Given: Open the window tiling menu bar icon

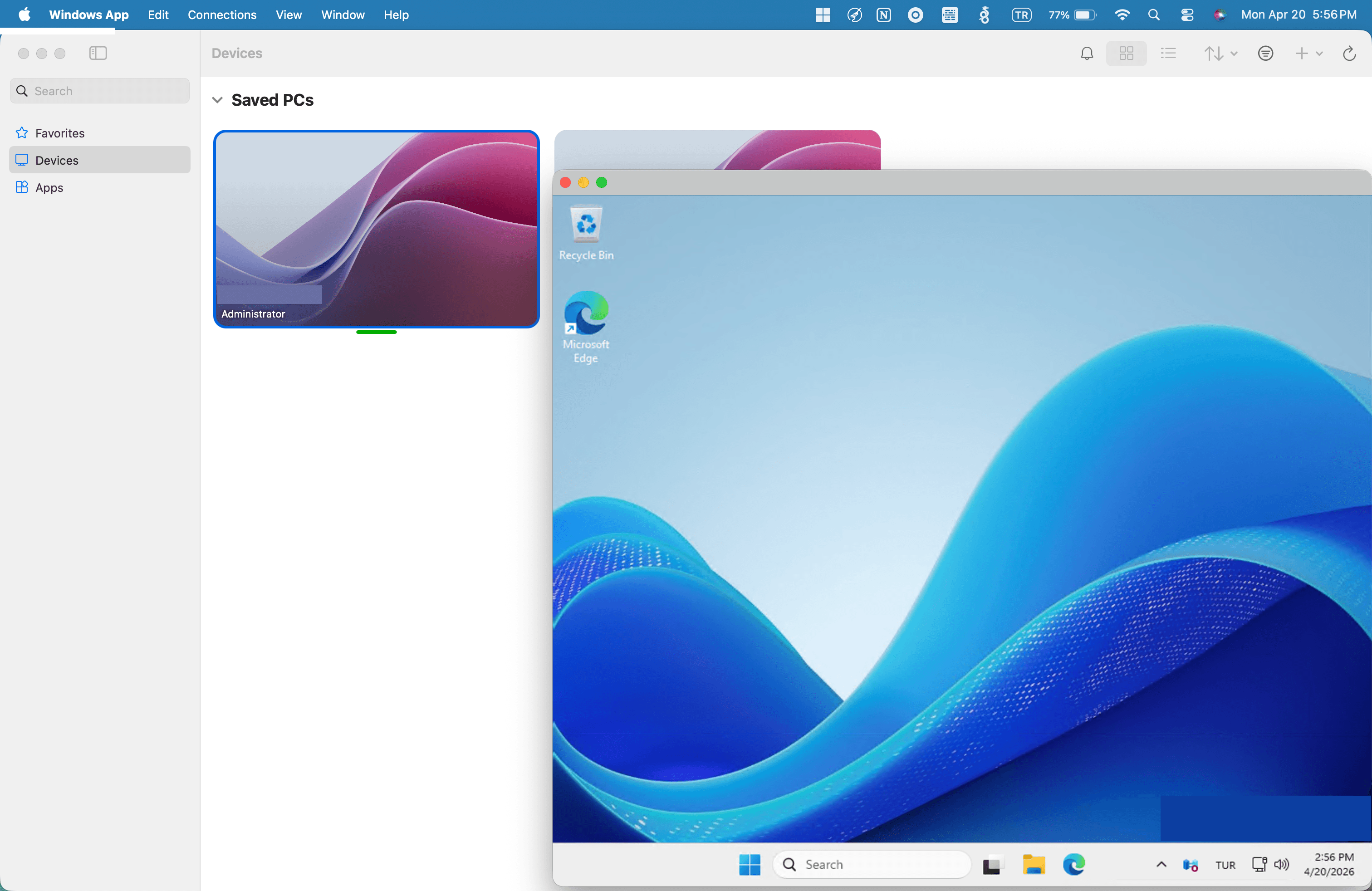Looking at the screenshot, I should point(823,15).
